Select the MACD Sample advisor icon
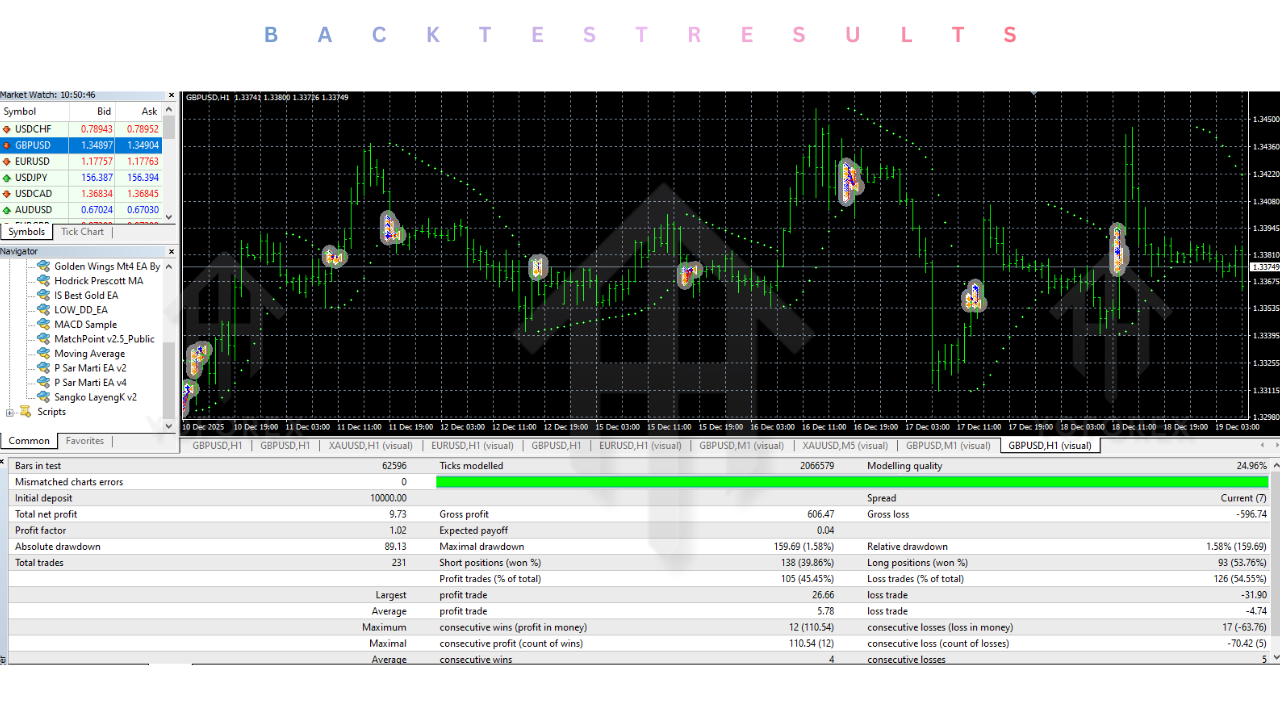This screenshot has width=1280, height=720. click(x=43, y=325)
